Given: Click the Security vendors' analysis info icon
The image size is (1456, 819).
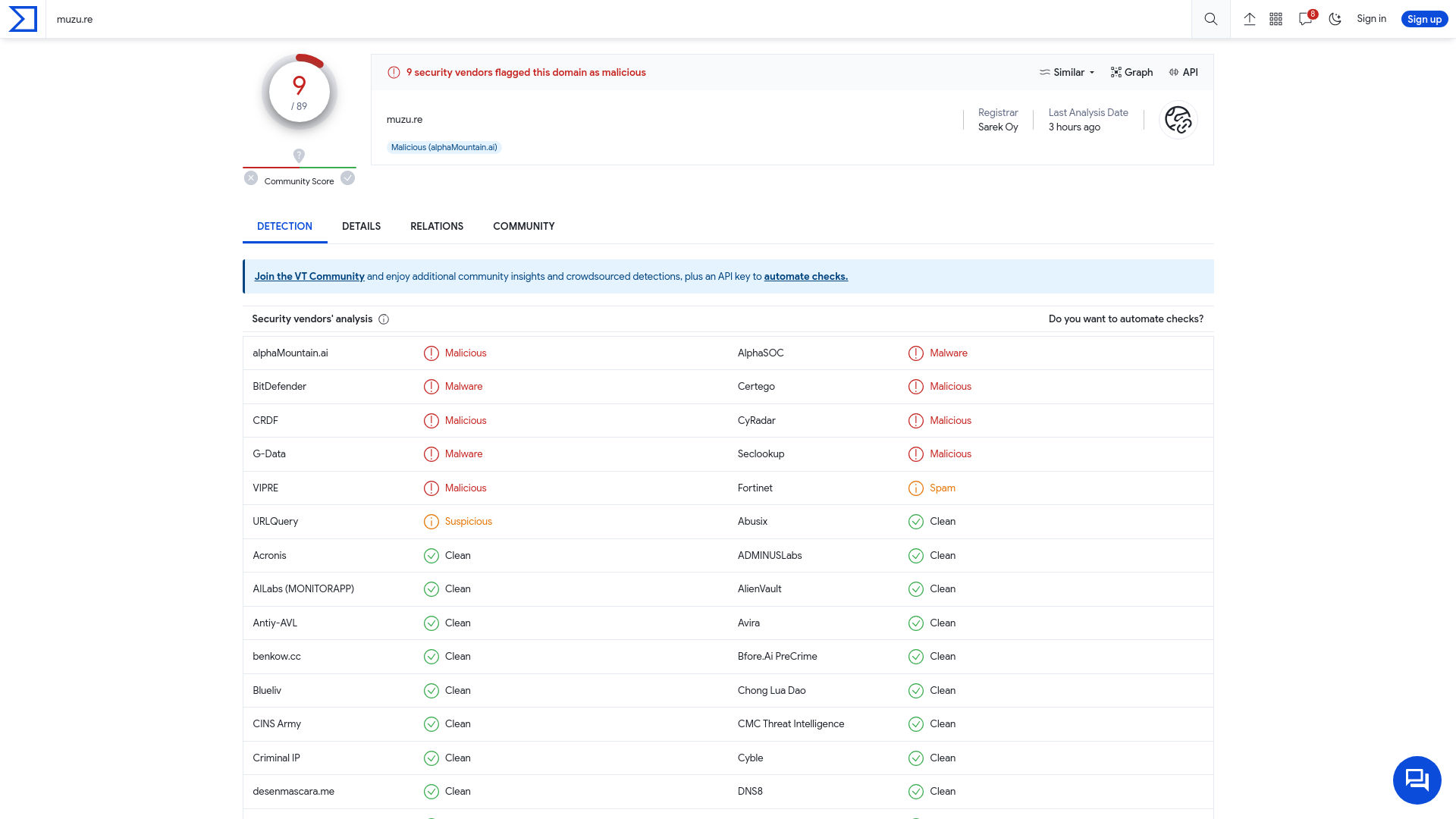Looking at the screenshot, I should pos(384,319).
